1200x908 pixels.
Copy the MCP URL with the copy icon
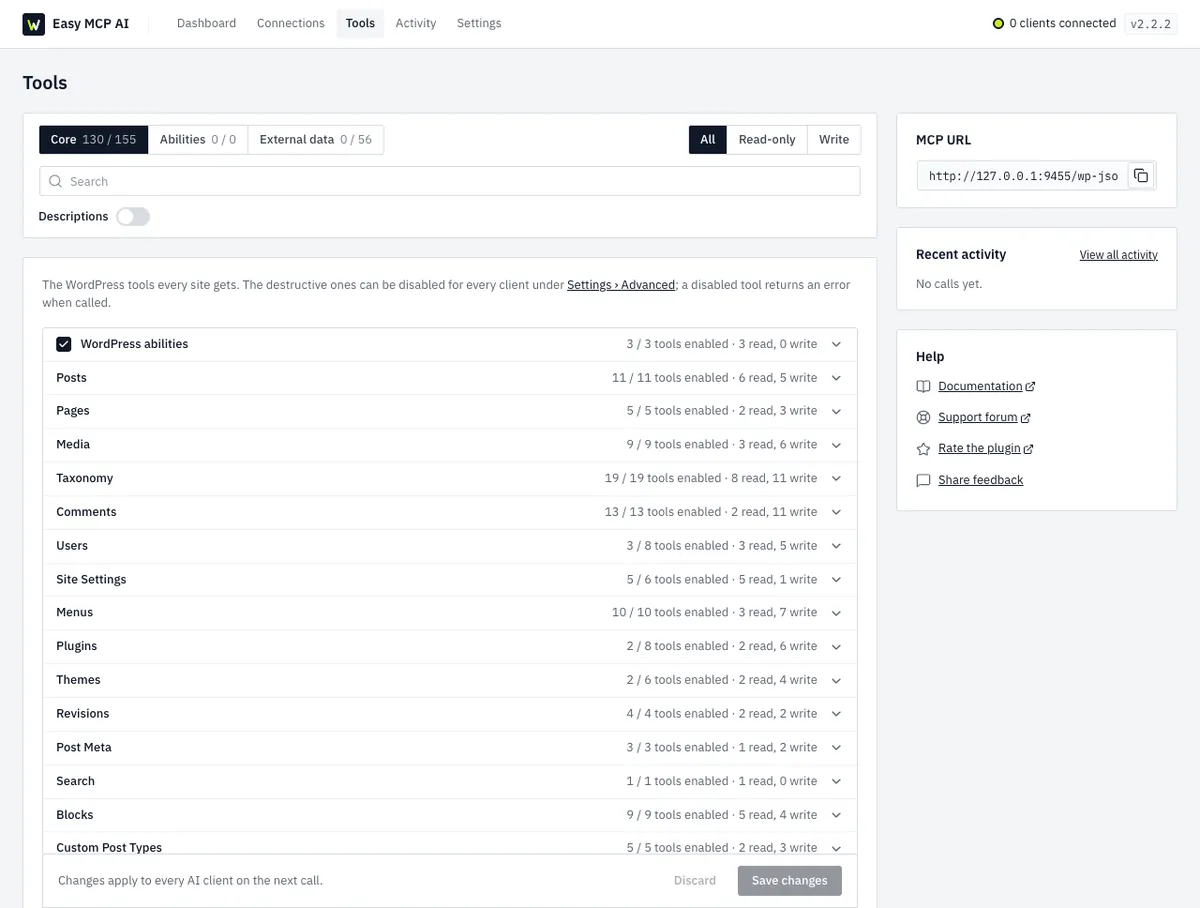point(1141,176)
